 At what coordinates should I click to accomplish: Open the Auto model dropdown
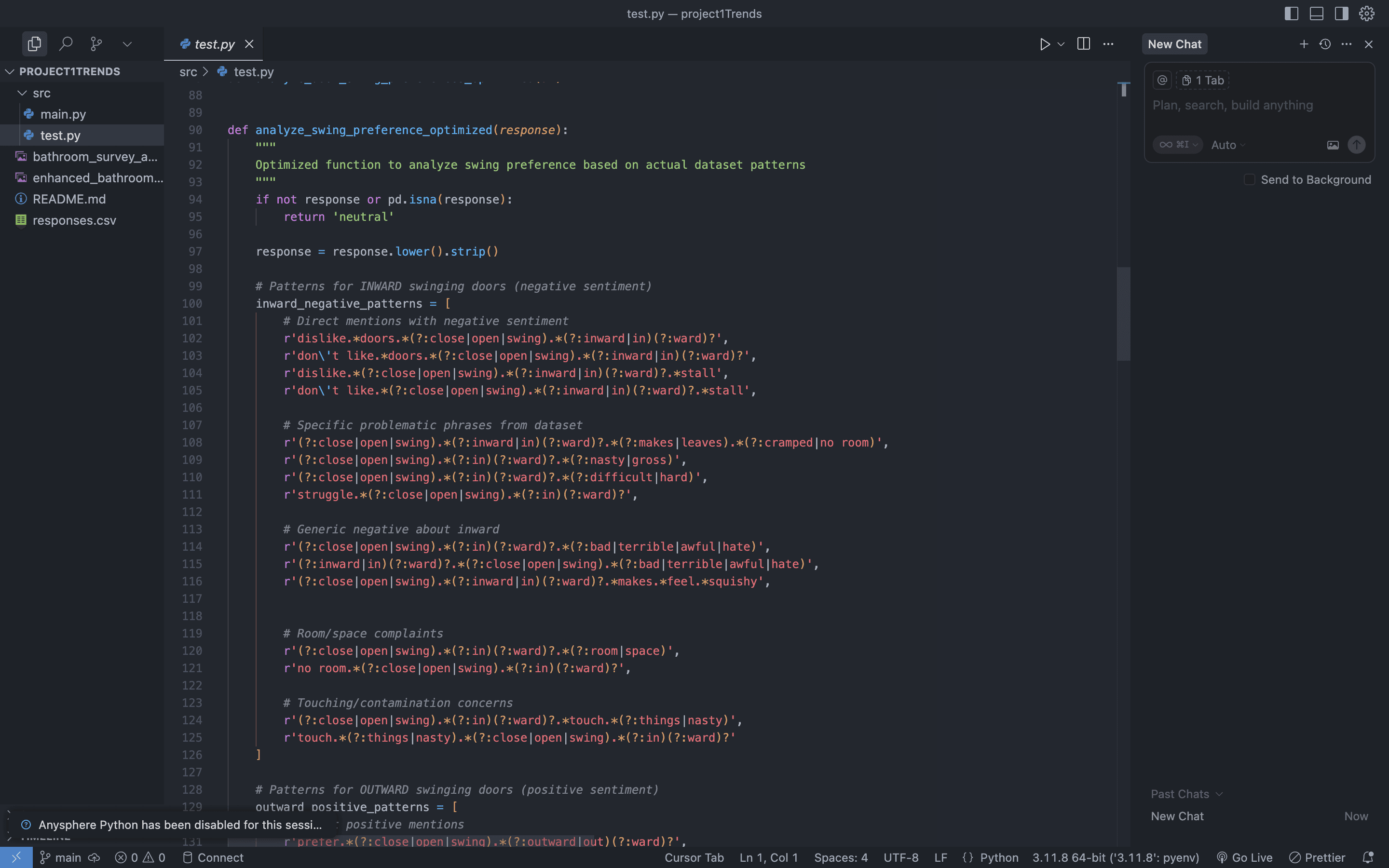point(1228,145)
